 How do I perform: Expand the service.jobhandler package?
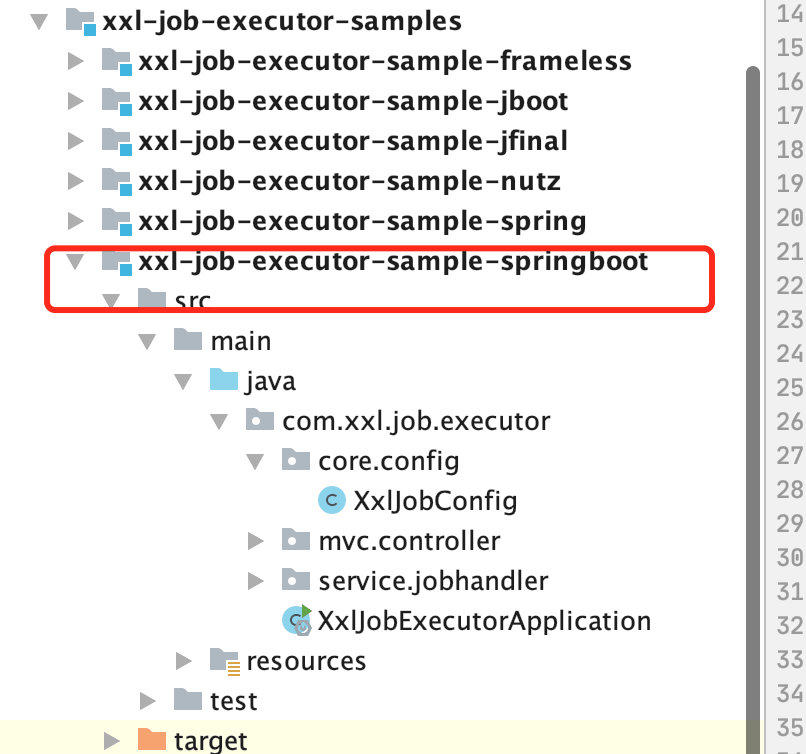coord(255,581)
